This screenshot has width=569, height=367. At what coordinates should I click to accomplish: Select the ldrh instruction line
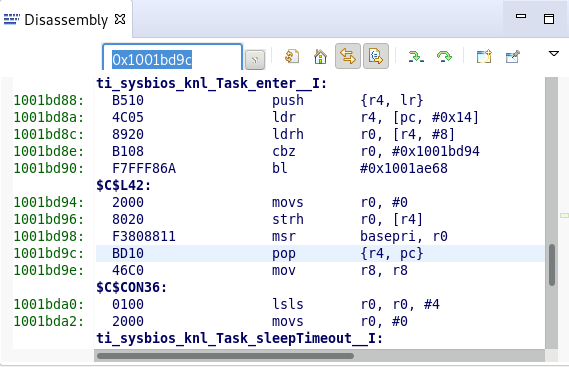tap(320, 134)
